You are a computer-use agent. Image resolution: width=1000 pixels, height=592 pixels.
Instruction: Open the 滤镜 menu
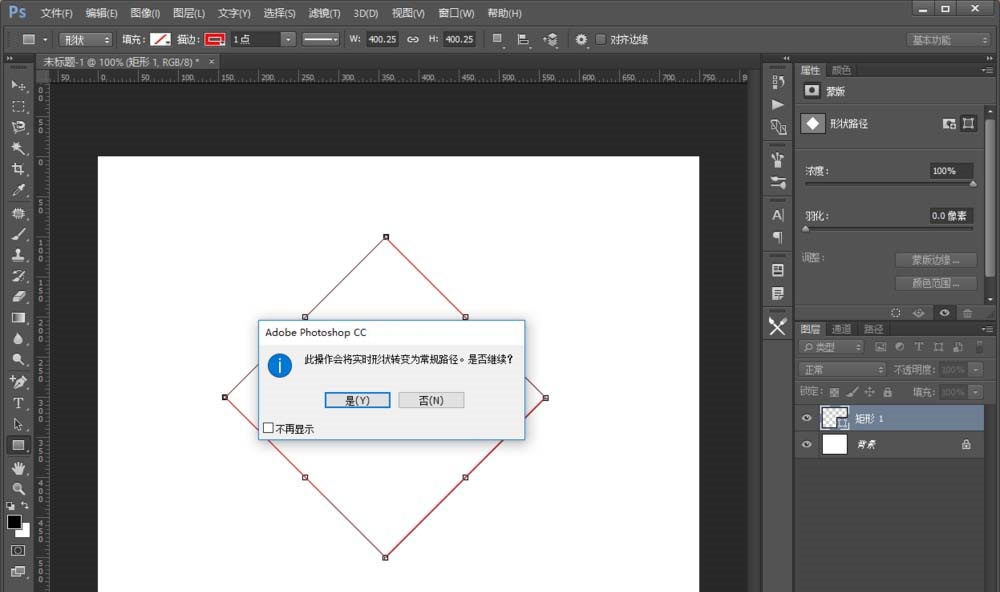(323, 13)
